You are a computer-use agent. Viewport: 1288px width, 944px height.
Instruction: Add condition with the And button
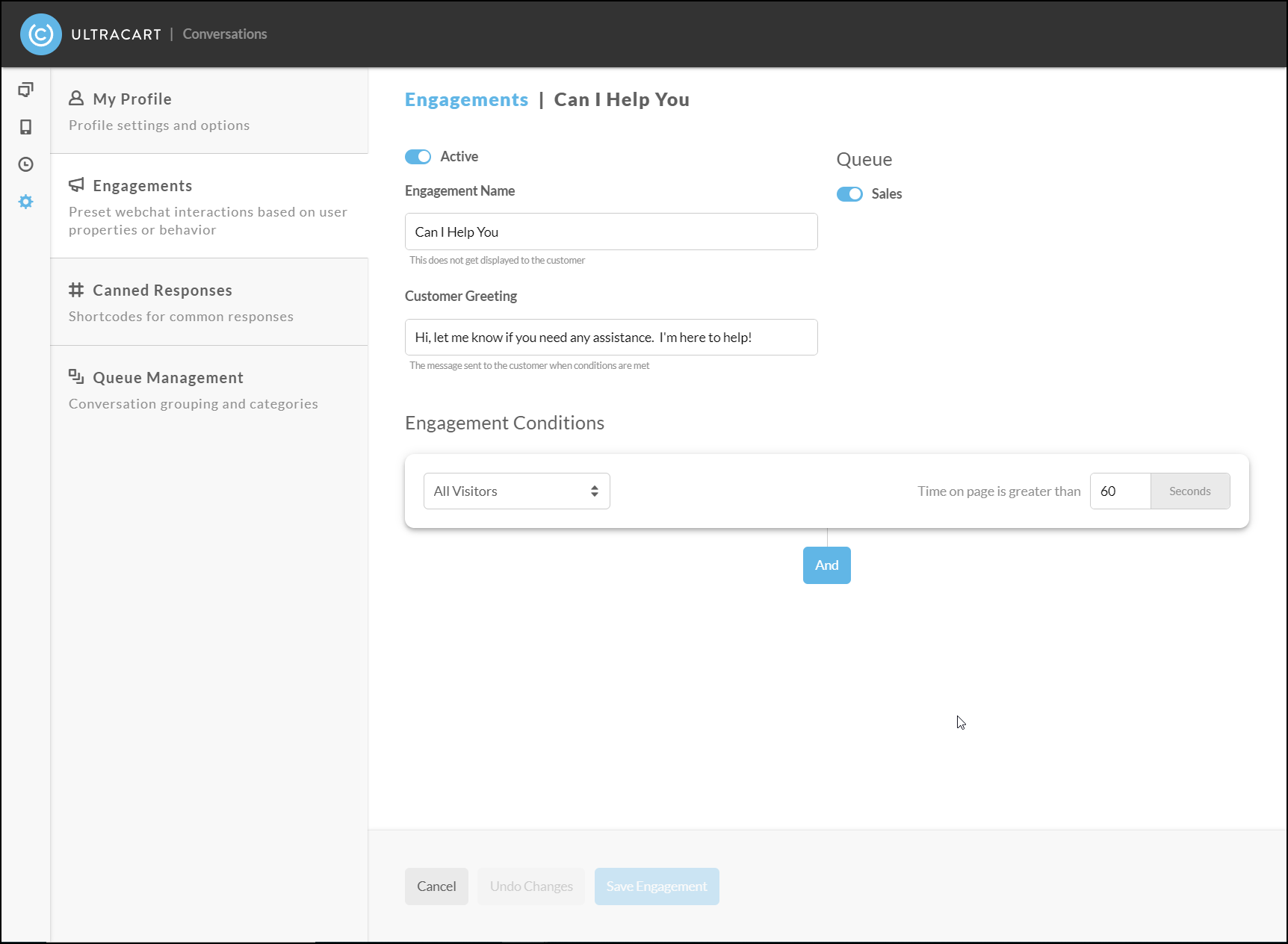pos(827,565)
